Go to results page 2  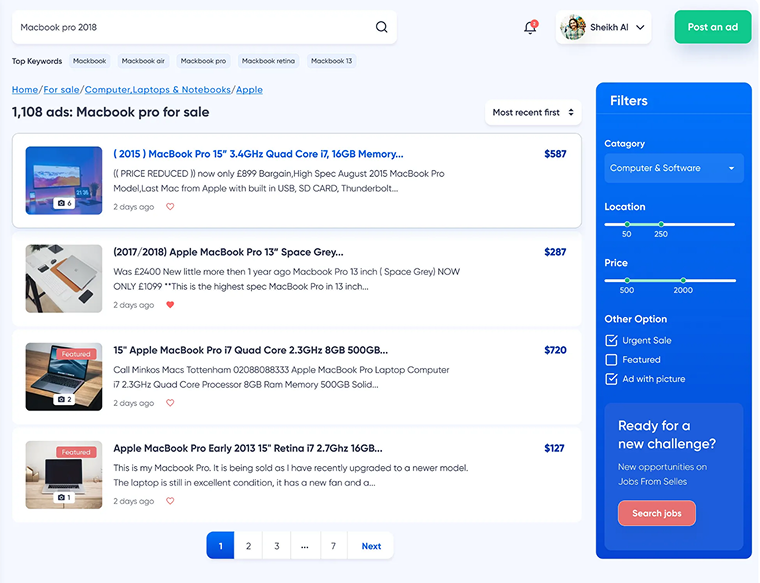248,546
